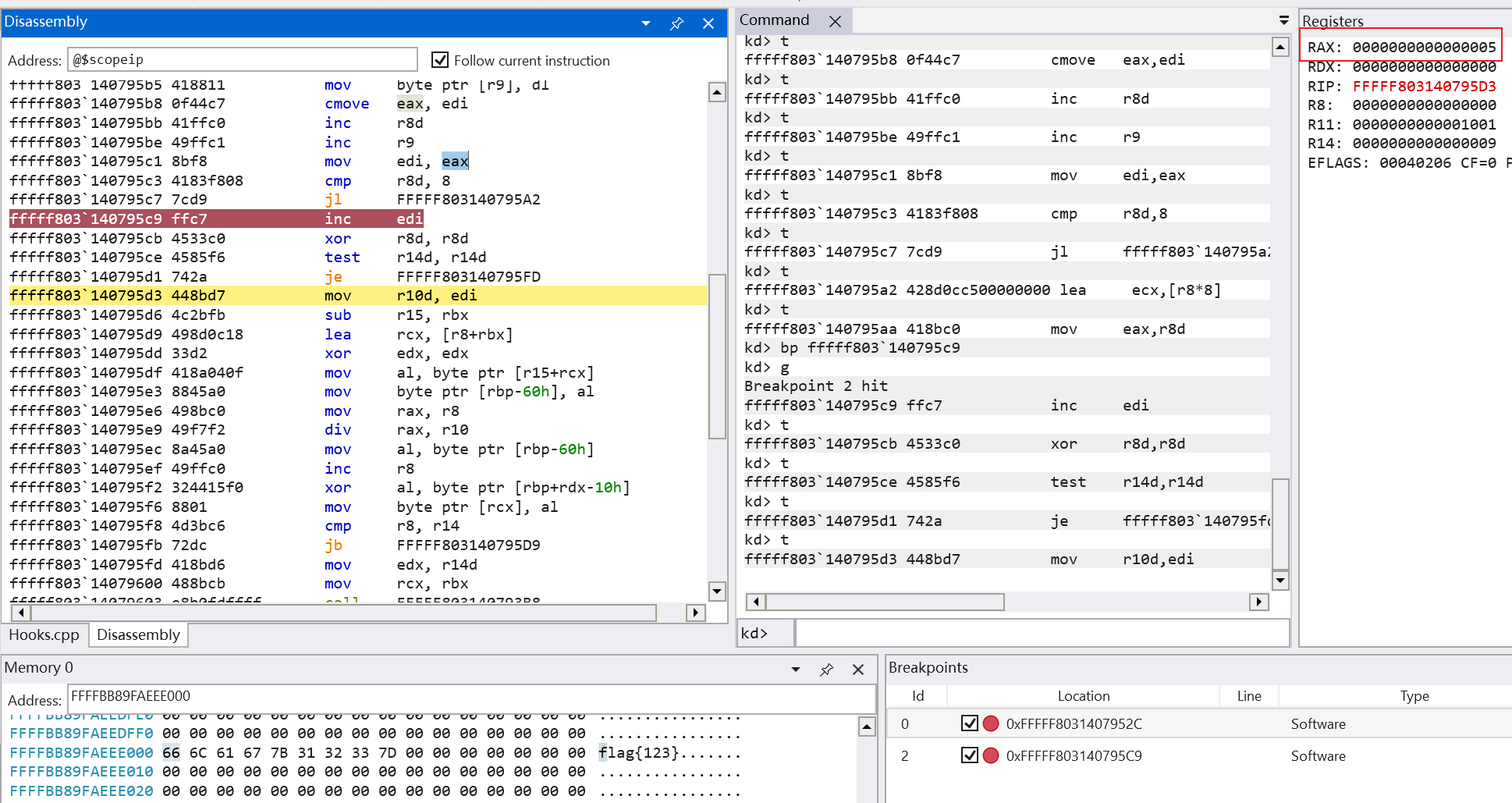This screenshot has width=1512, height=803.
Task: Open the Memory 0 window options dropdown
Action: (796, 669)
